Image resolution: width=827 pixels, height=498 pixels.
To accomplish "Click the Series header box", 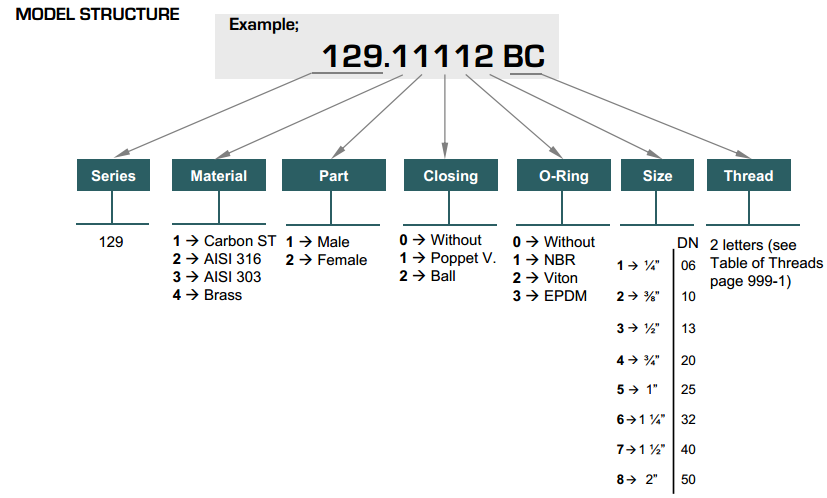I will click(113, 176).
